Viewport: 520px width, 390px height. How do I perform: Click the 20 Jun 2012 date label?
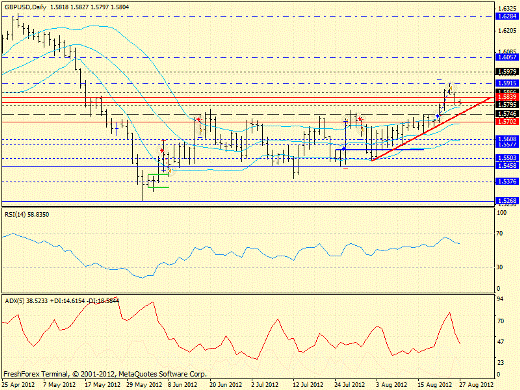point(226,384)
